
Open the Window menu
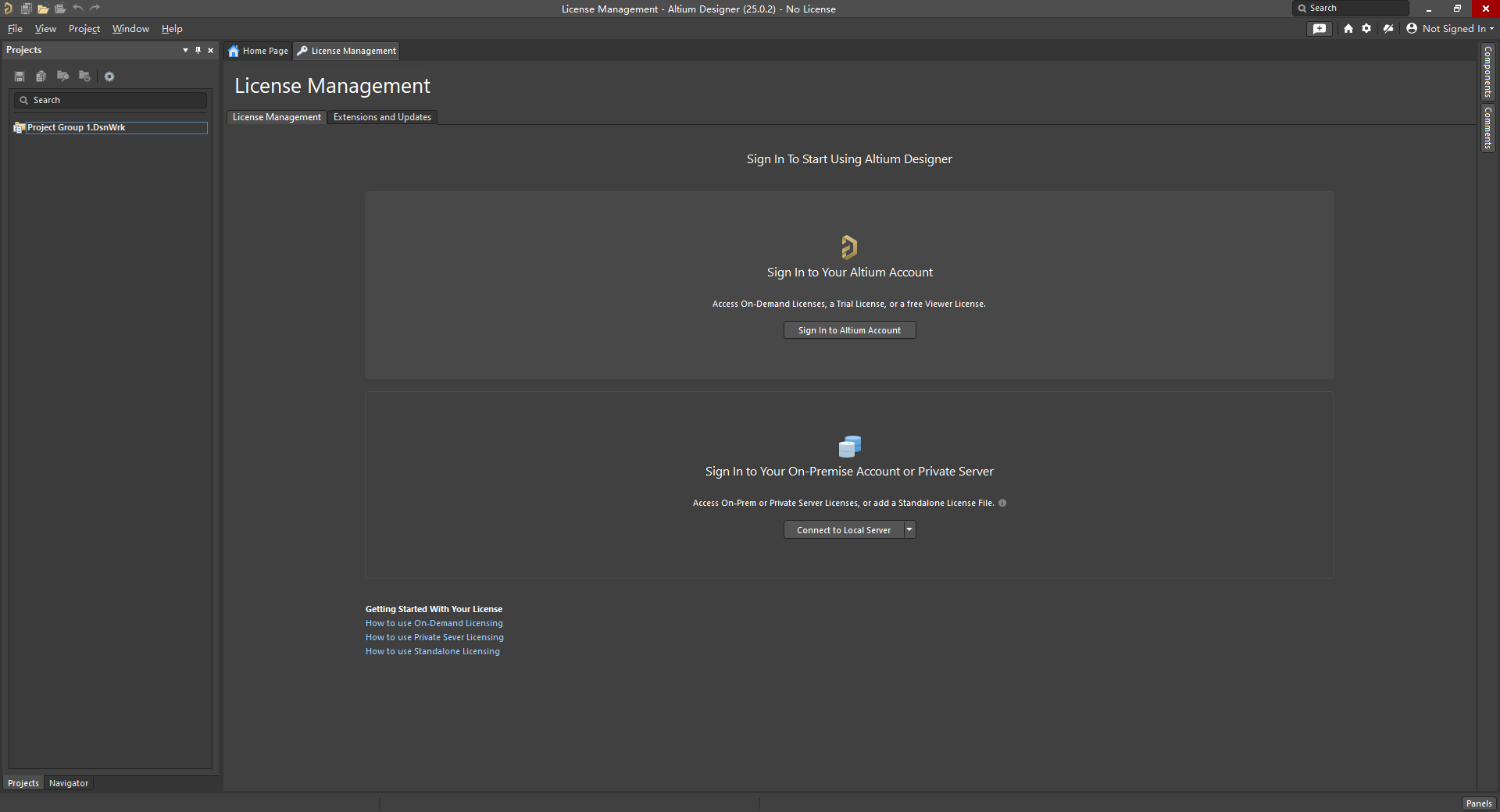[130, 29]
